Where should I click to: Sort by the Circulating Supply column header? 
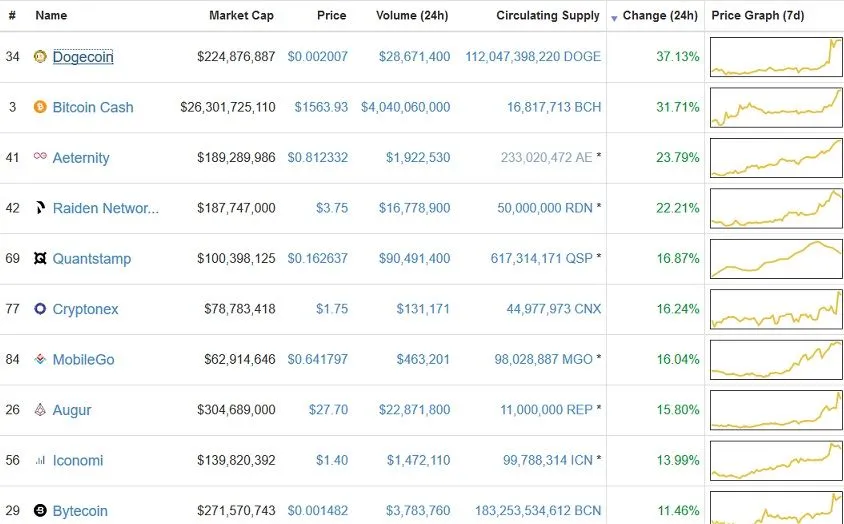click(548, 16)
